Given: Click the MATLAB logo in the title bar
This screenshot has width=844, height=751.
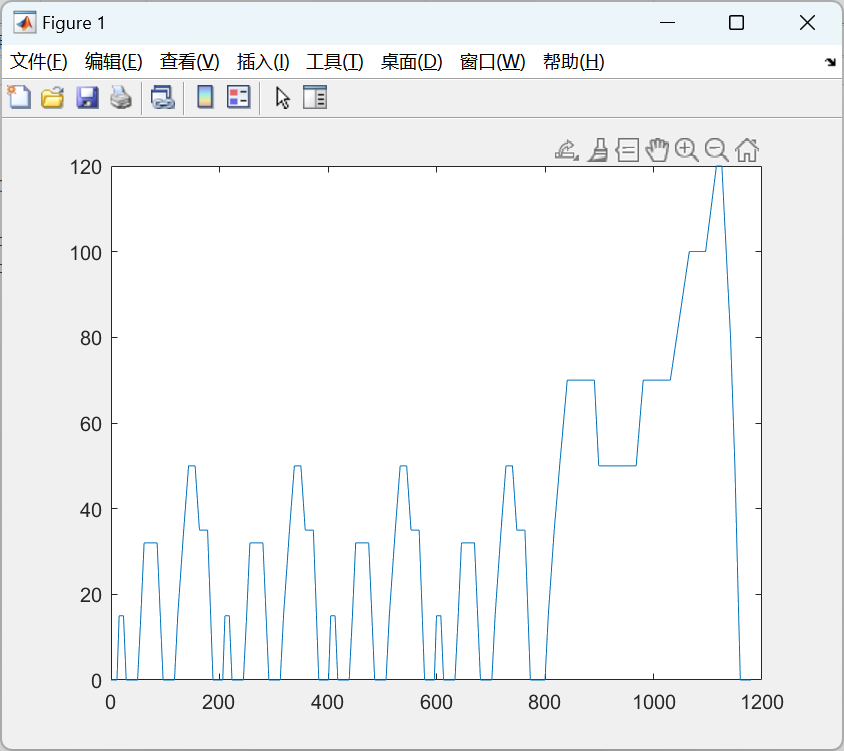Looking at the screenshot, I should [x=25, y=23].
